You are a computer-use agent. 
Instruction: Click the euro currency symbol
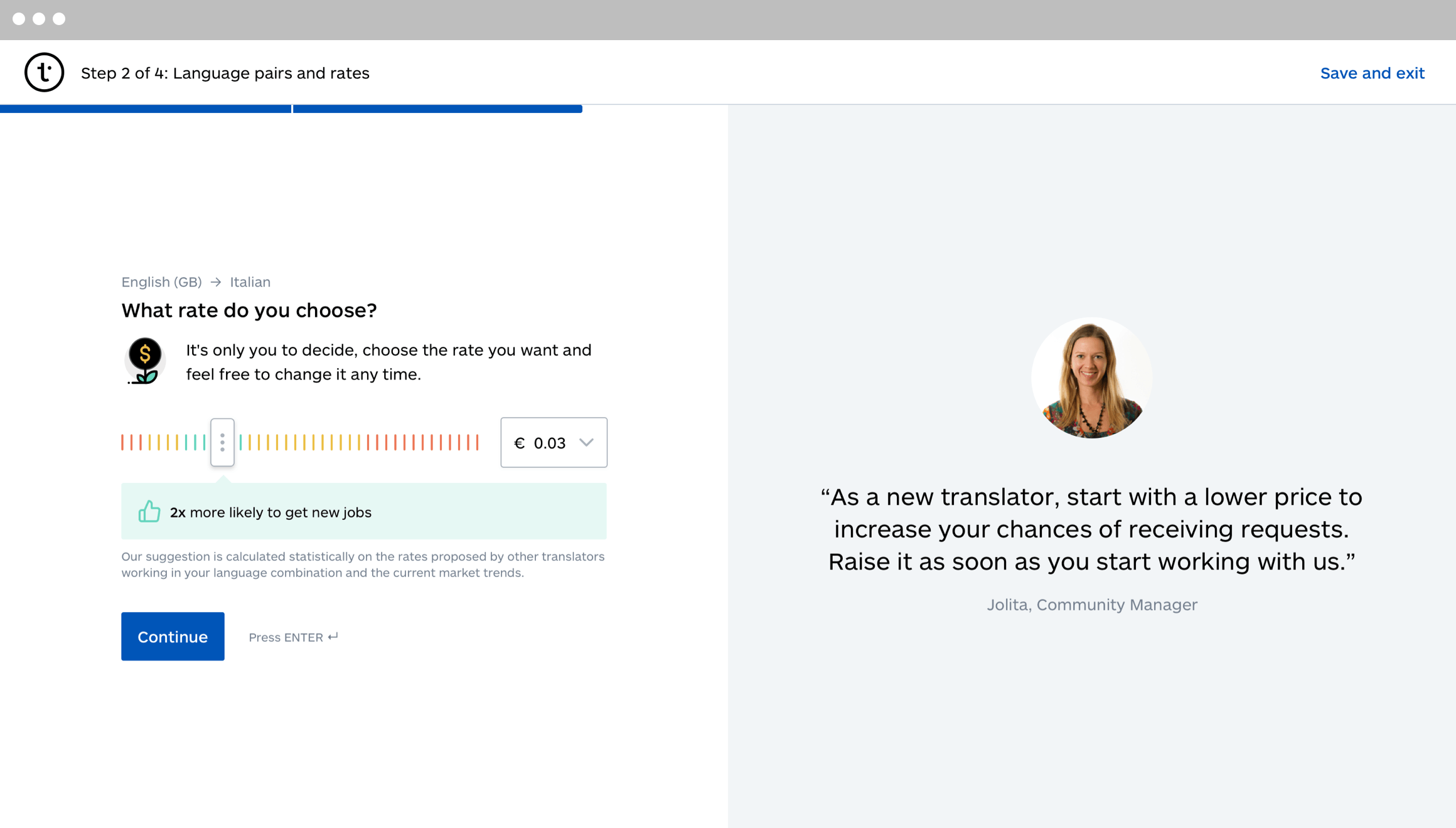519,443
